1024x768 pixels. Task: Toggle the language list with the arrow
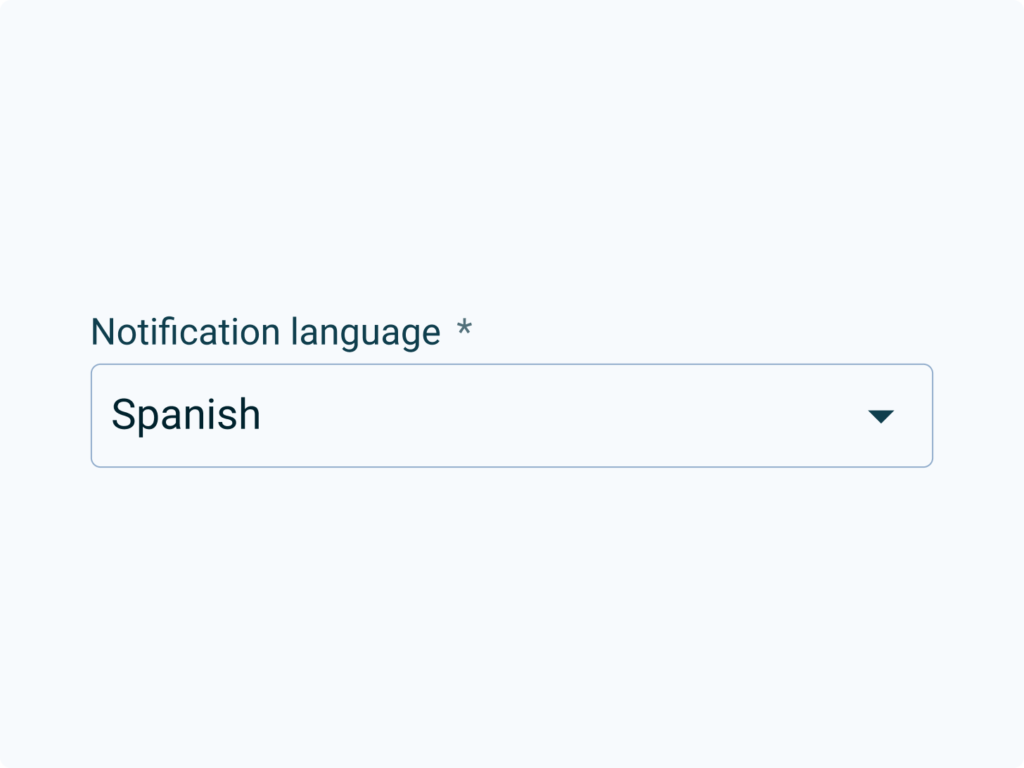click(880, 416)
